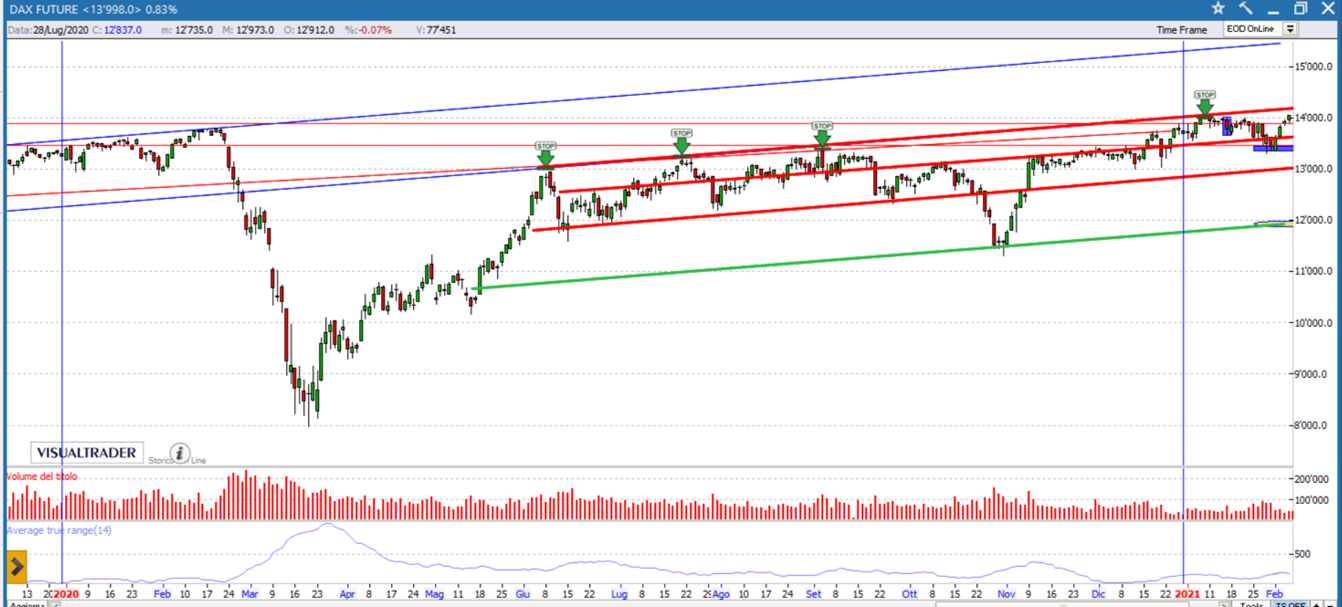
Task: Click the 'Volume del titolo' indicator label
Action: click(x=42, y=477)
